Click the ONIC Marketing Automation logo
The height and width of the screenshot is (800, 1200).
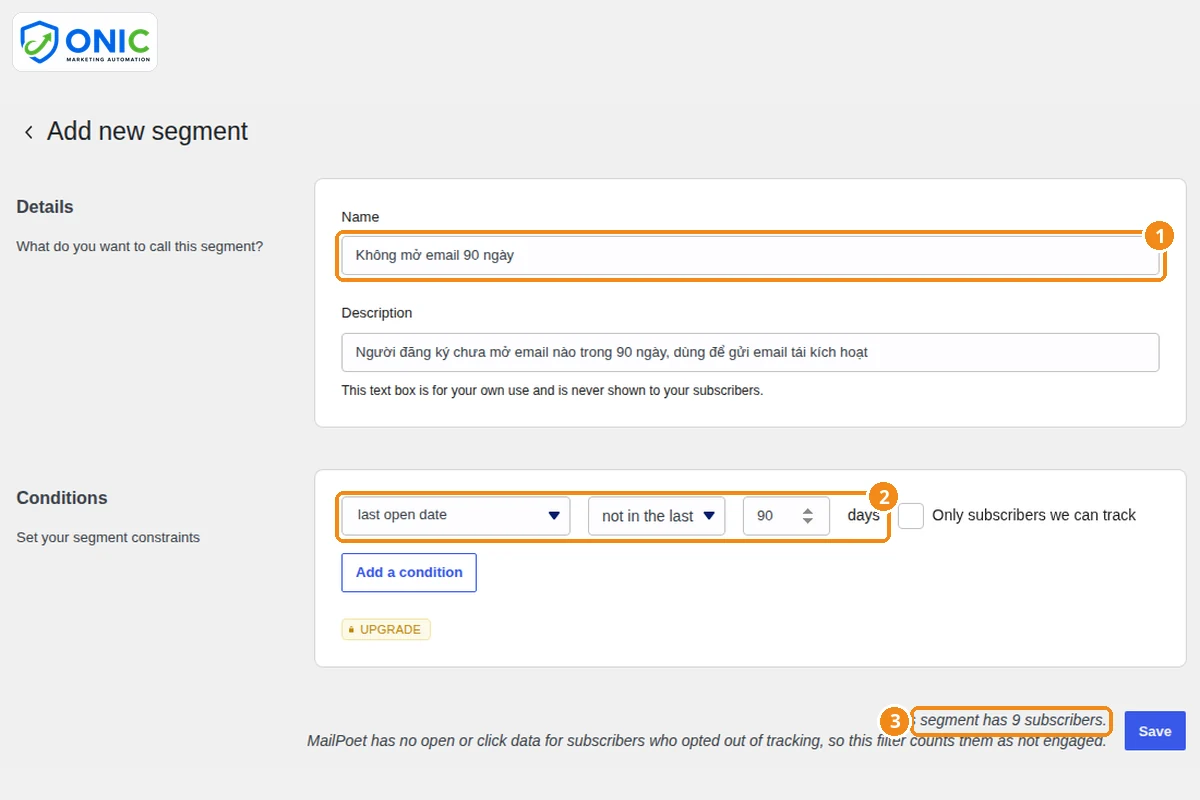point(85,42)
